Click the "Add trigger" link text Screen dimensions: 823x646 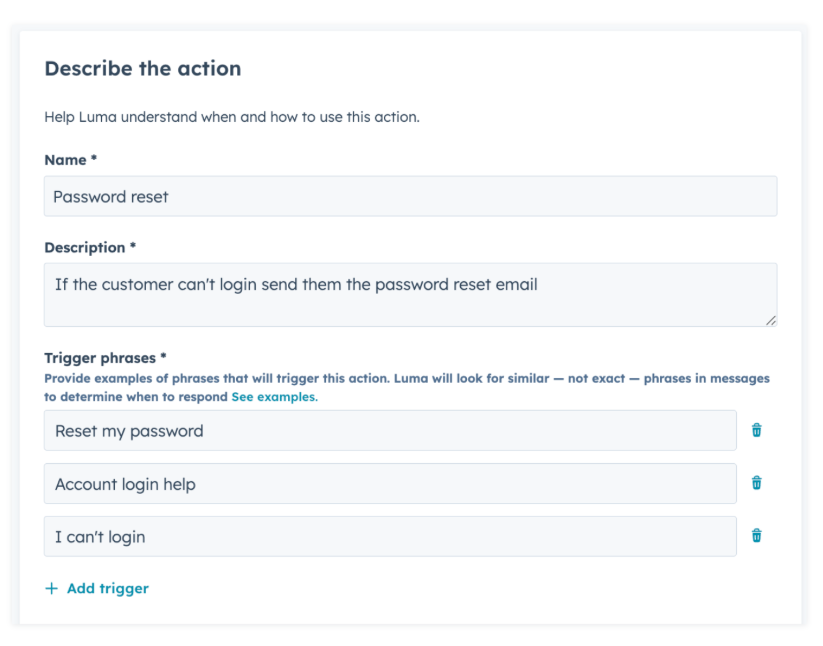pyautogui.click(x=108, y=588)
